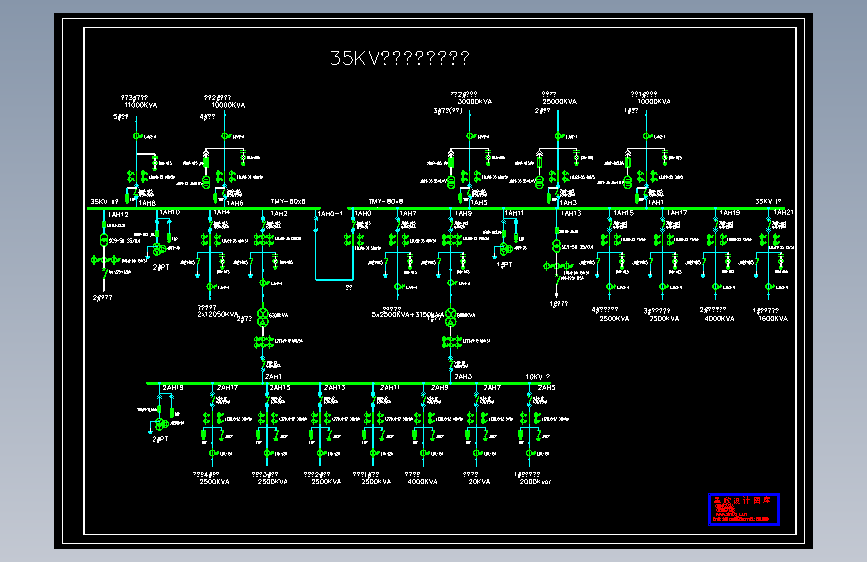The height and width of the screenshot is (562, 867).
Task: Select the "1AH11" cabinet label
Action: pyautogui.click(x=514, y=213)
